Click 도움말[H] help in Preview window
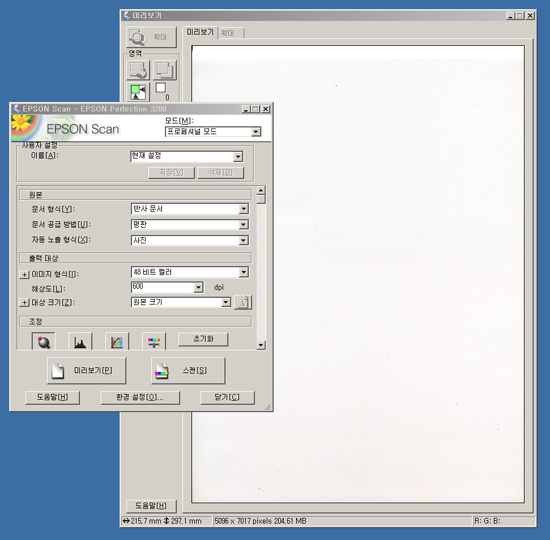 click(x=151, y=506)
